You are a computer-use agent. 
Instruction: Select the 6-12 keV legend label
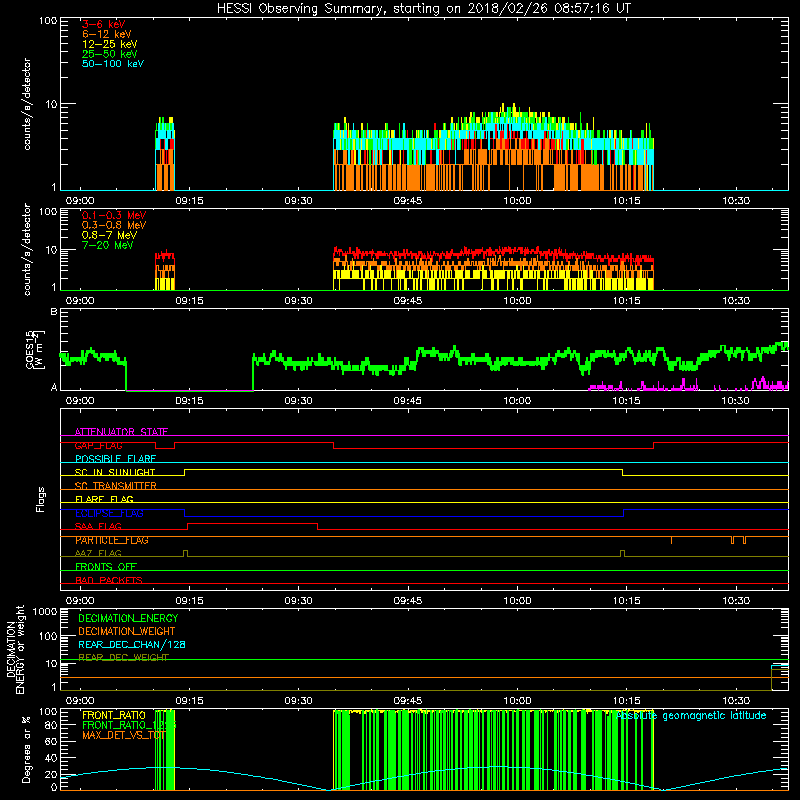[x=107, y=34]
